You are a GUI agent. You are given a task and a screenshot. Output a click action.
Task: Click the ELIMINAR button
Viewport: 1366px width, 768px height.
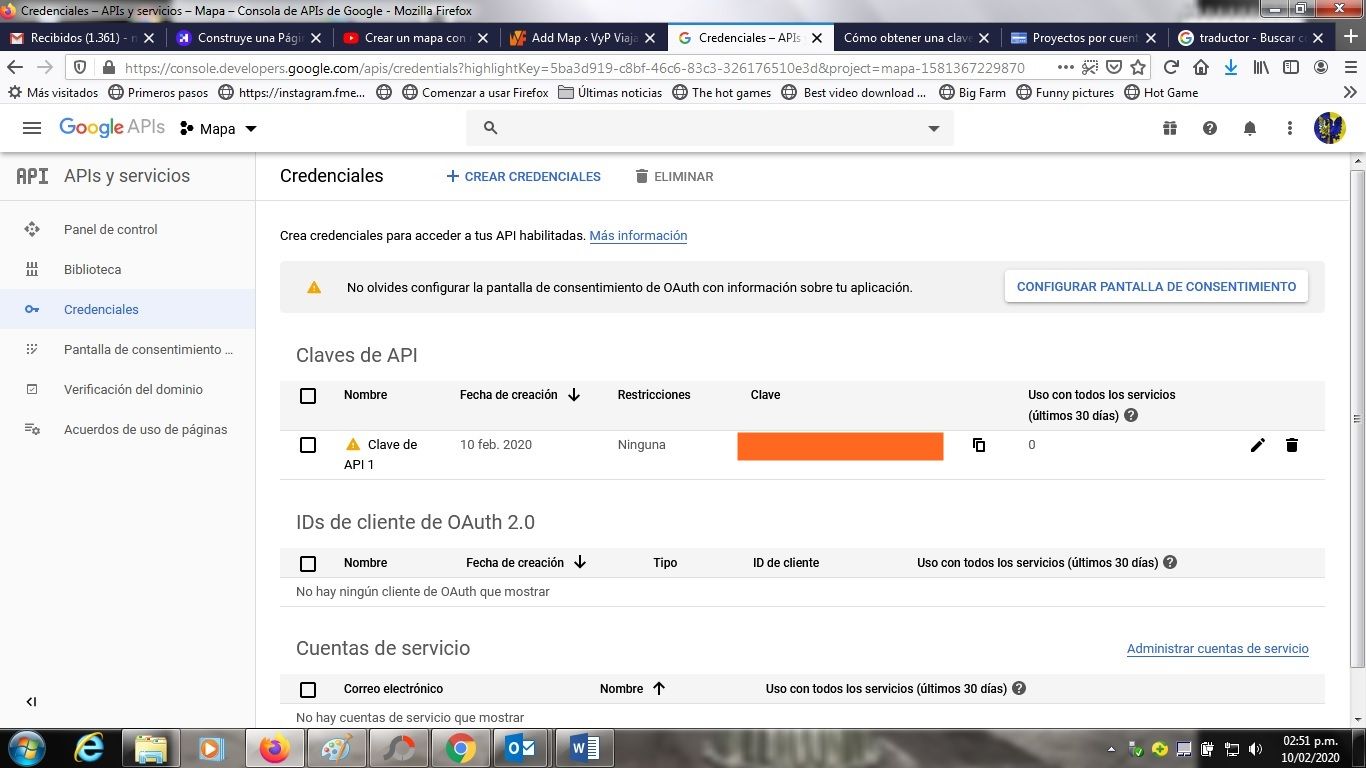pos(674,176)
